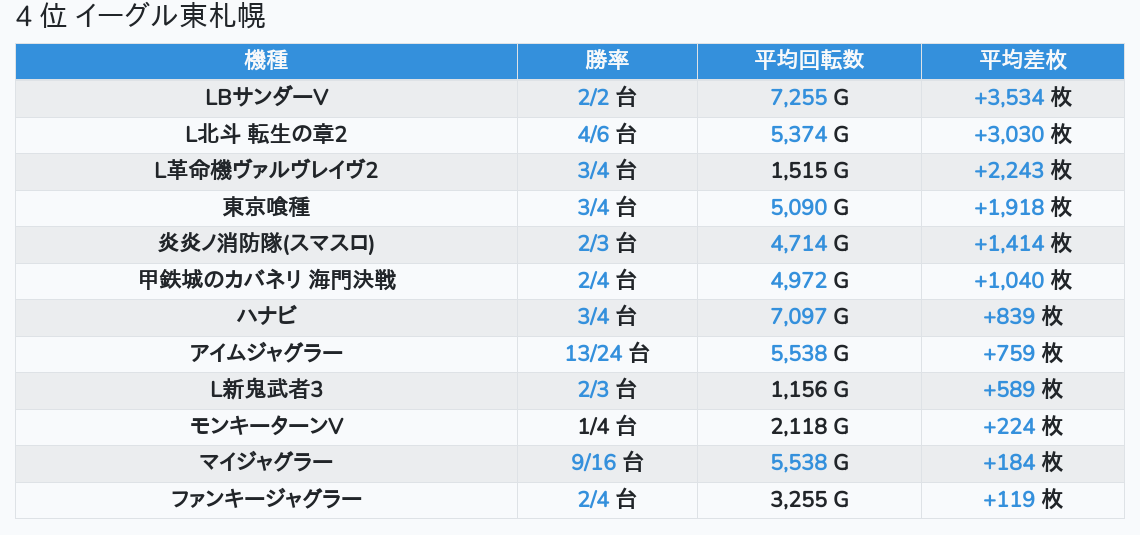Click the 甲鉄城のカバネリ 海門決戦 machine name

coord(266,280)
